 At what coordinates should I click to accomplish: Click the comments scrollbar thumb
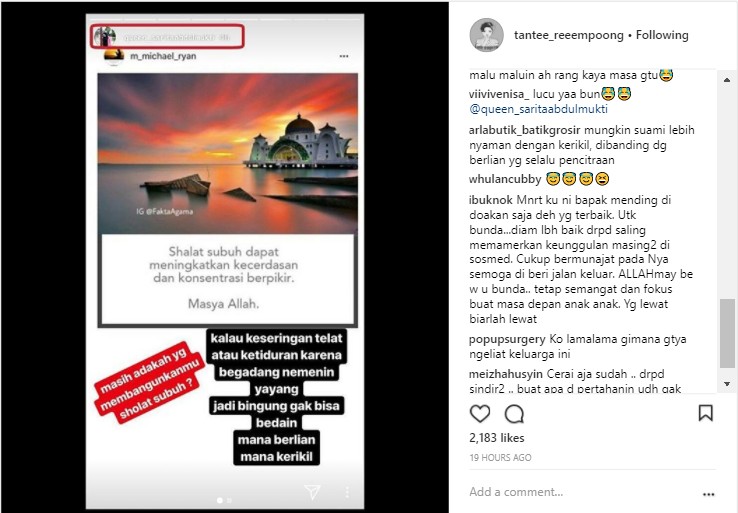click(x=727, y=333)
